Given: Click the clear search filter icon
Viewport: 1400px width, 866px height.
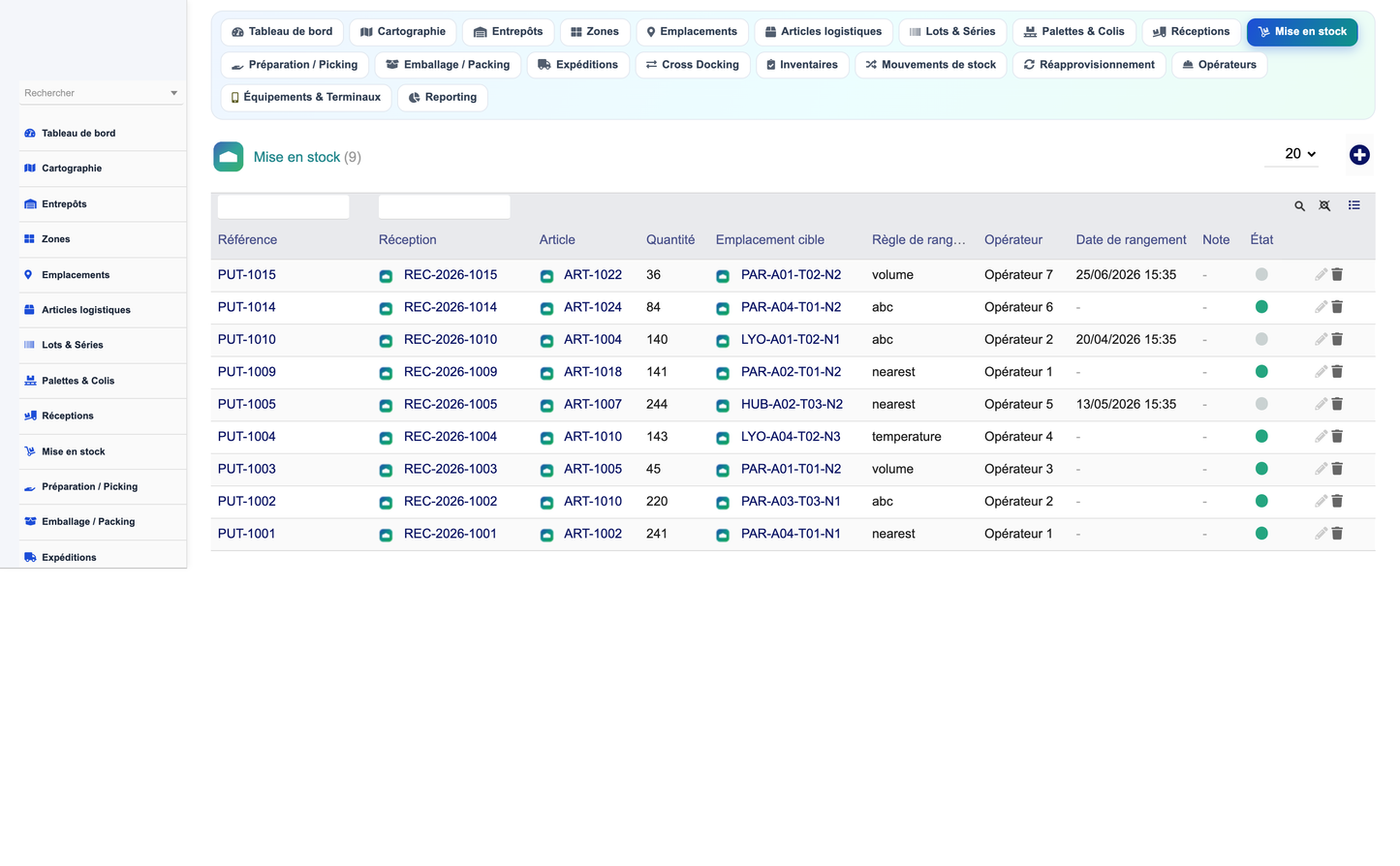Looking at the screenshot, I should [x=1324, y=205].
